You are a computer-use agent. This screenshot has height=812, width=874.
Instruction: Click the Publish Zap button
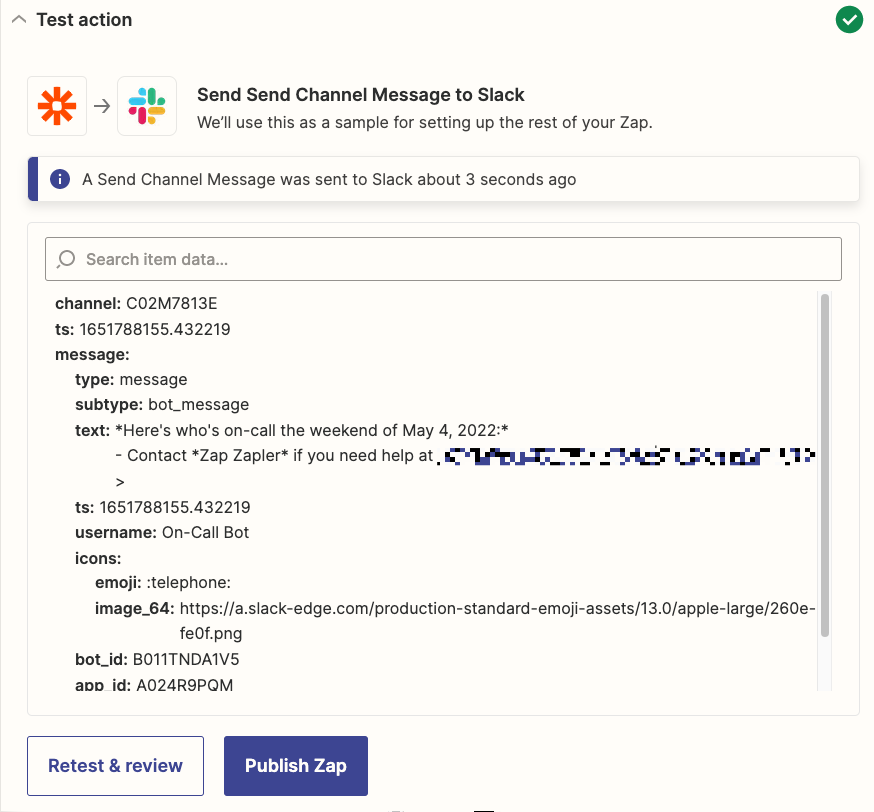[x=295, y=766]
